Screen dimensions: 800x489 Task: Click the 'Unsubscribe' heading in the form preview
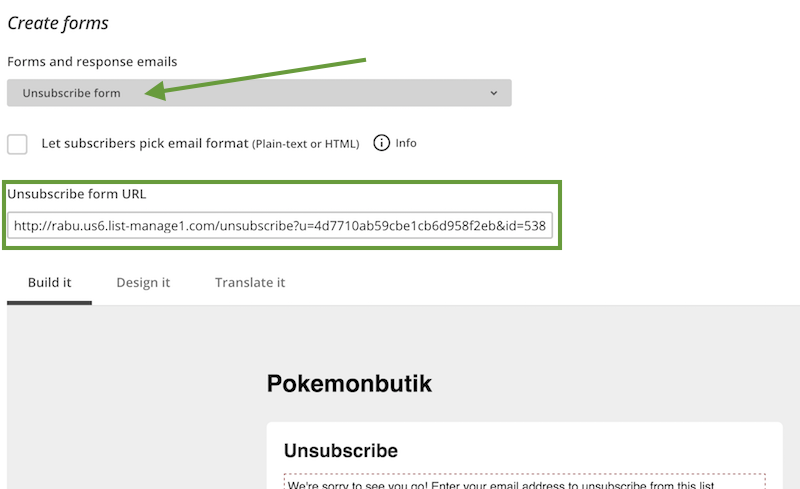coord(341,451)
